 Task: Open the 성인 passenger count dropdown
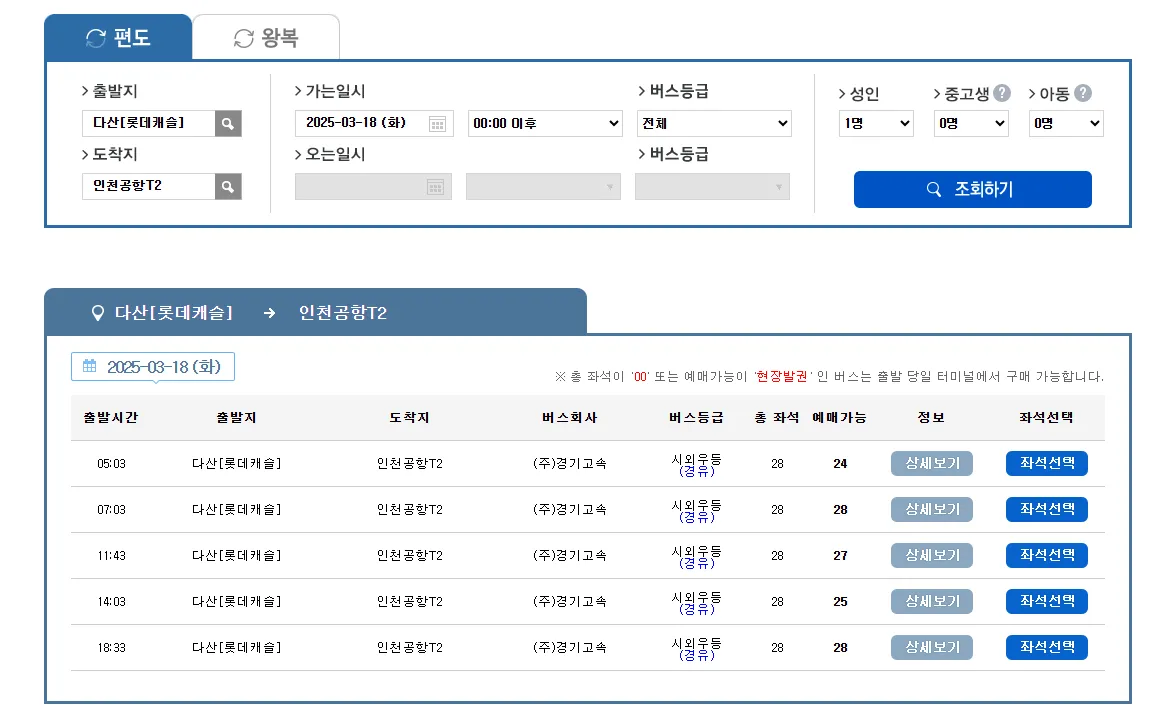pyautogui.click(x=875, y=123)
